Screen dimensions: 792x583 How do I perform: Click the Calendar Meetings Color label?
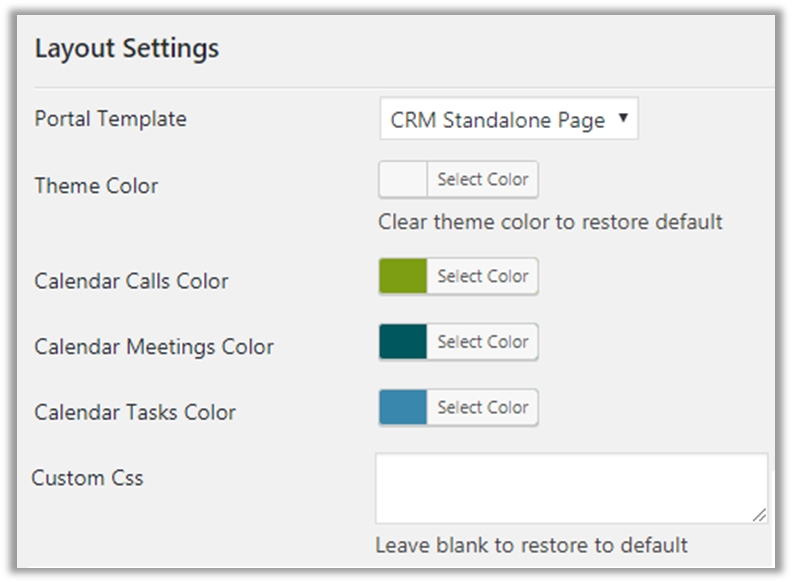click(153, 347)
